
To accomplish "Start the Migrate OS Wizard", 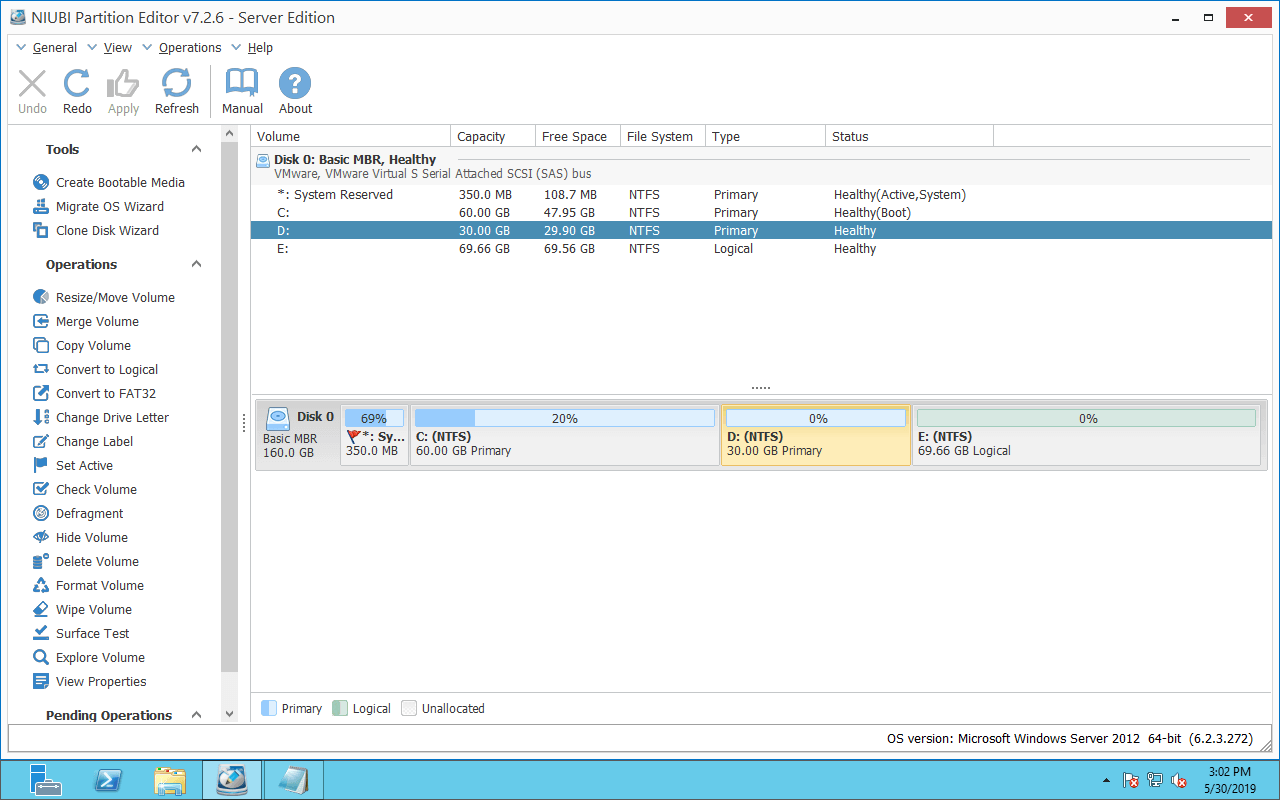I will click(109, 206).
